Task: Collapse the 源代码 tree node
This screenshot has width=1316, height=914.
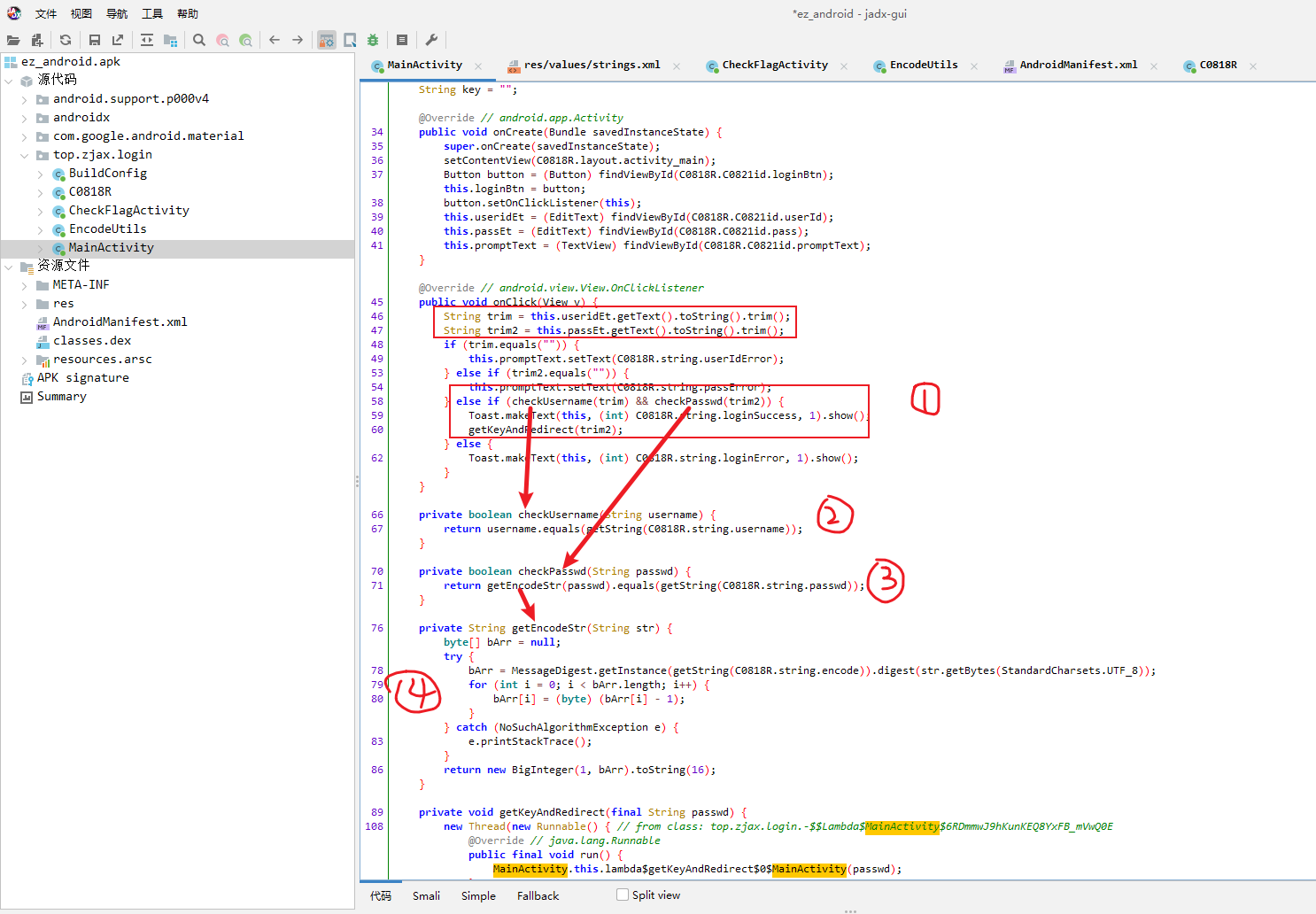Action: coord(9,81)
